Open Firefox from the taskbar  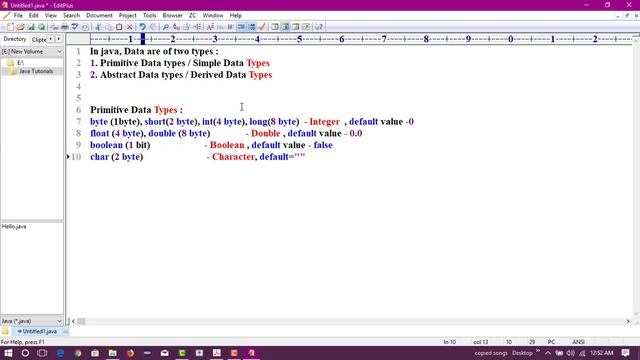pos(130,353)
